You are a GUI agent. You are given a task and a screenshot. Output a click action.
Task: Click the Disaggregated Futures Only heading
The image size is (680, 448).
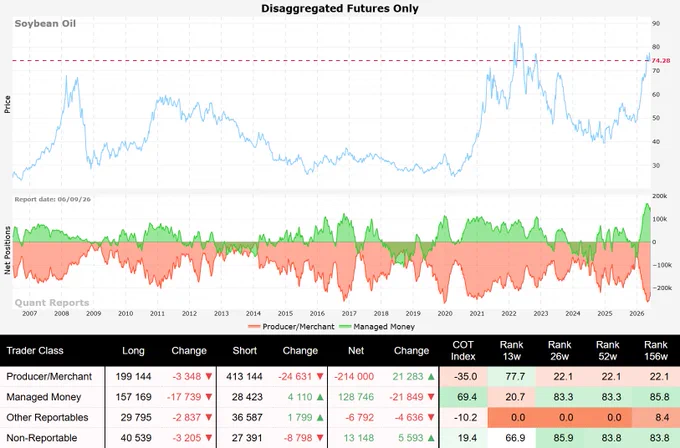tap(340, 8)
